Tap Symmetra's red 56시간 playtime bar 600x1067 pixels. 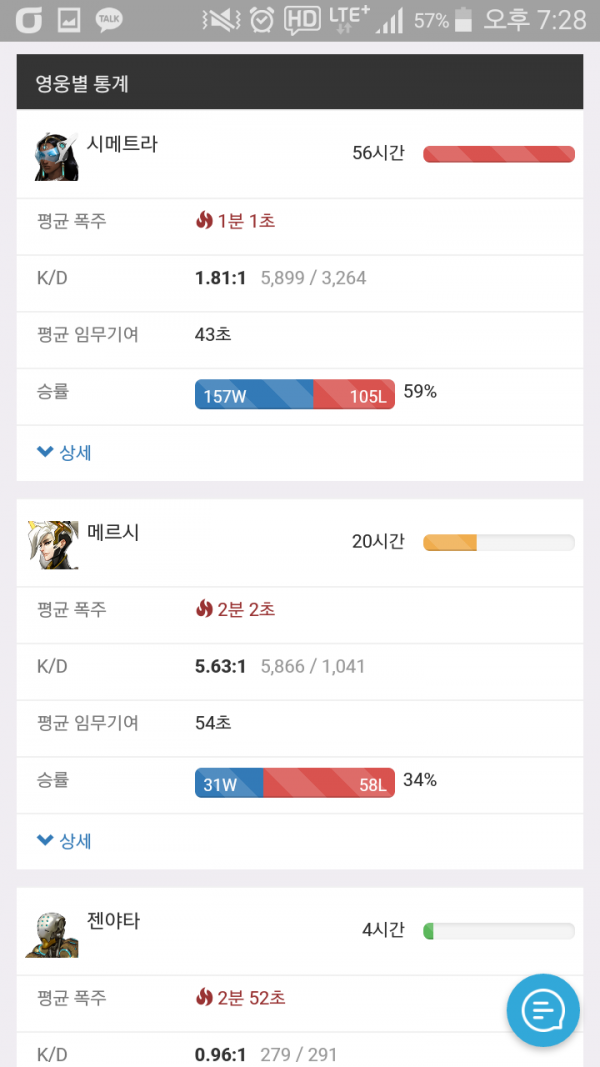[x=499, y=154]
